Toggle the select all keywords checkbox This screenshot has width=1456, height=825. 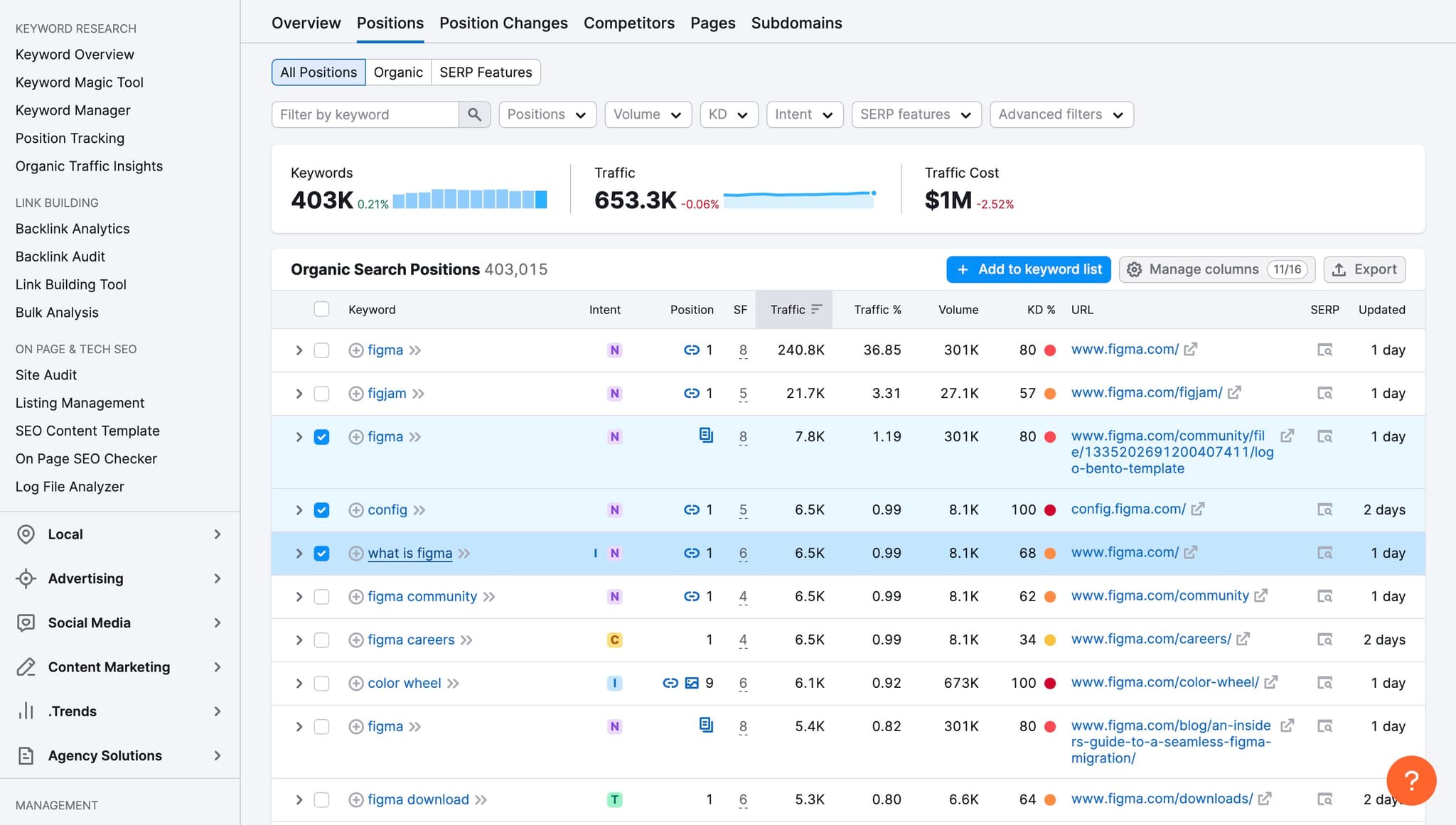(321, 309)
